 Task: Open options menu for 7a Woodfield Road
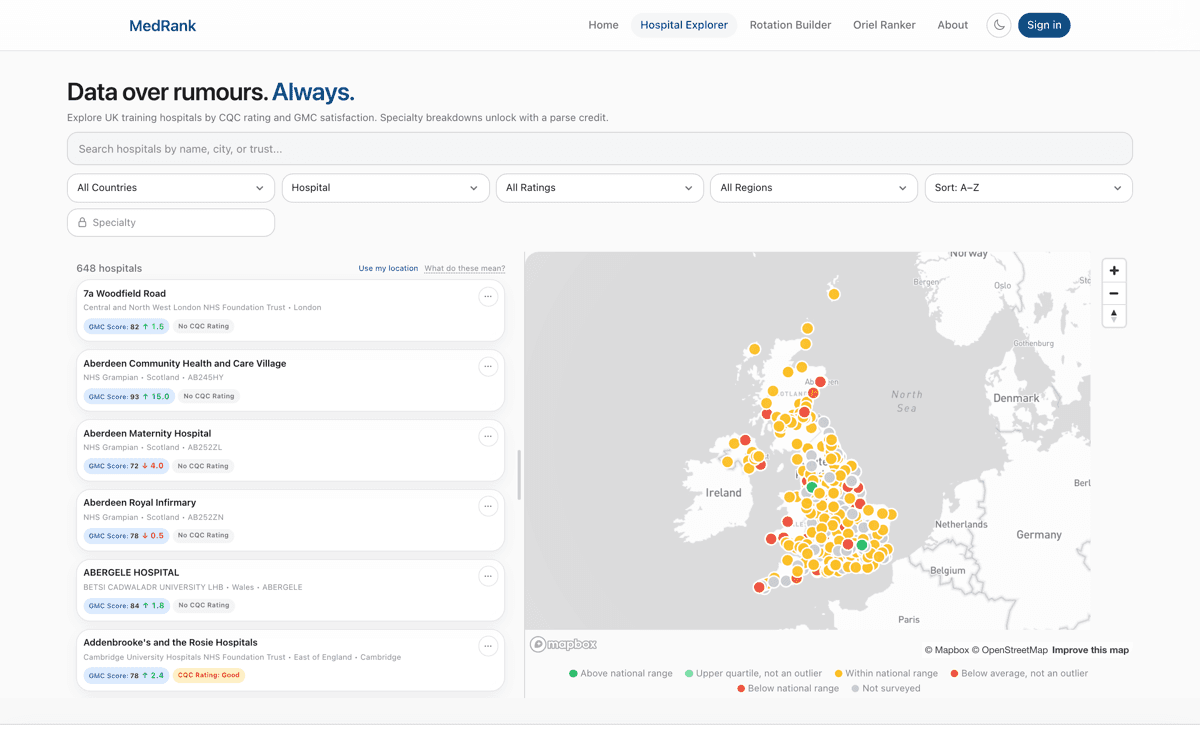(488, 297)
